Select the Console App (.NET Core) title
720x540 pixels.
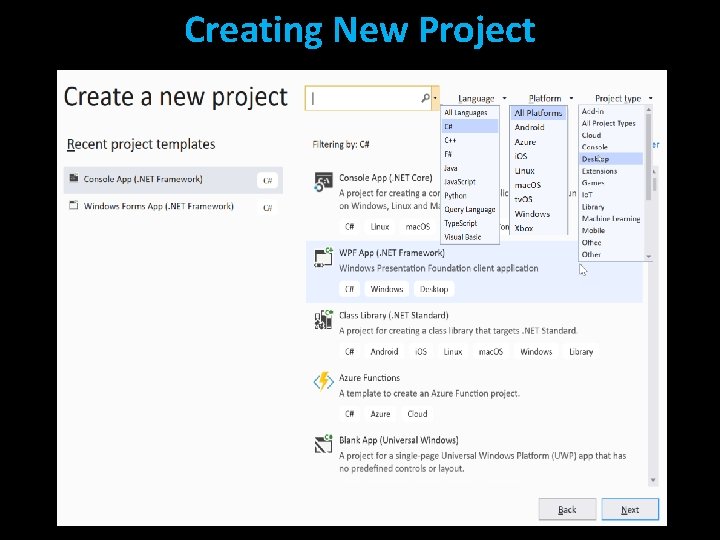pyautogui.click(x=385, y=178)
